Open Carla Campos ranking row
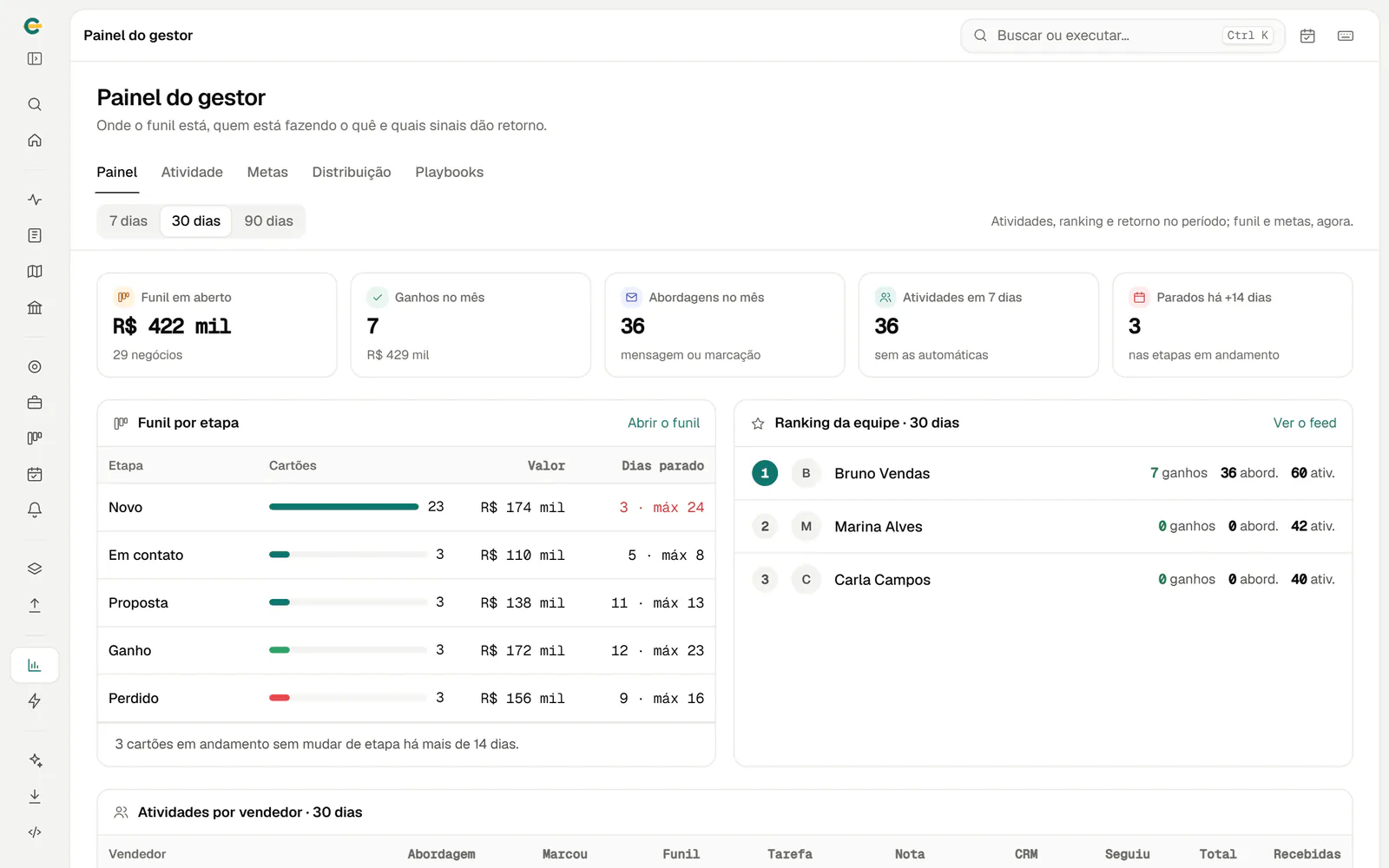Viewport: 1389px width, 868px height. pyautogui.click(x=1043, y=580)
